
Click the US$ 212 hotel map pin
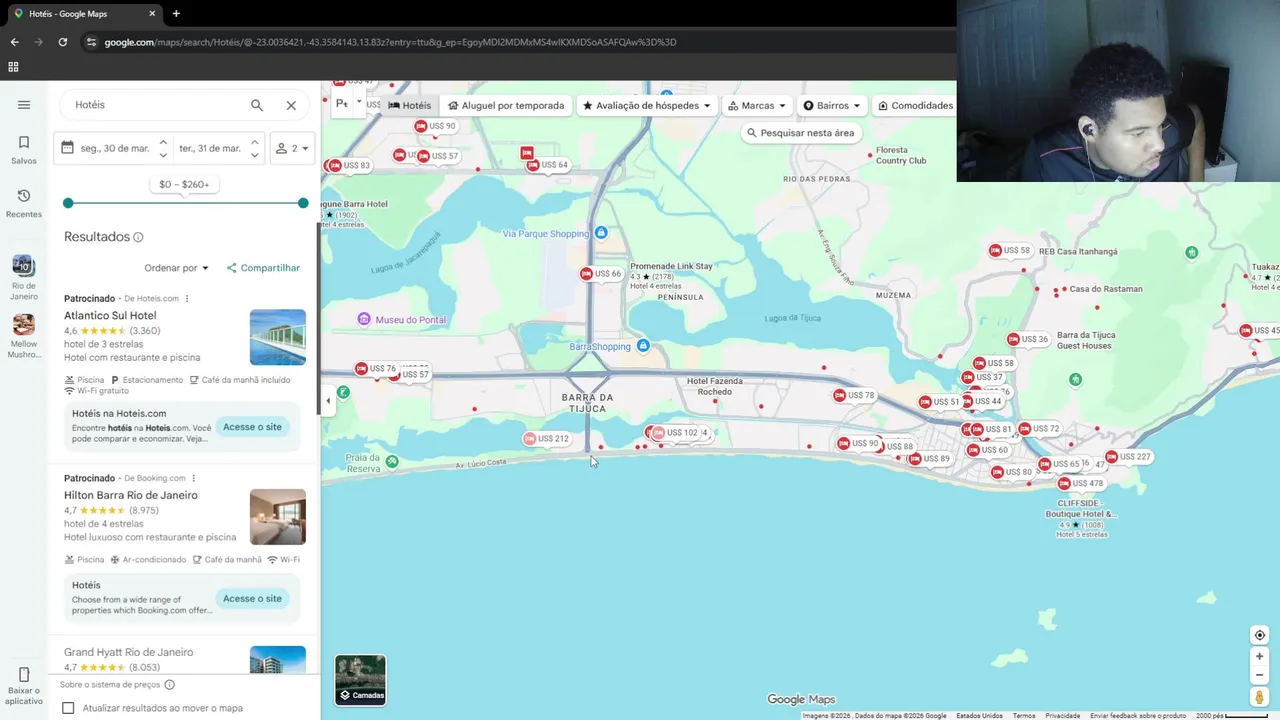coord(547,439)
